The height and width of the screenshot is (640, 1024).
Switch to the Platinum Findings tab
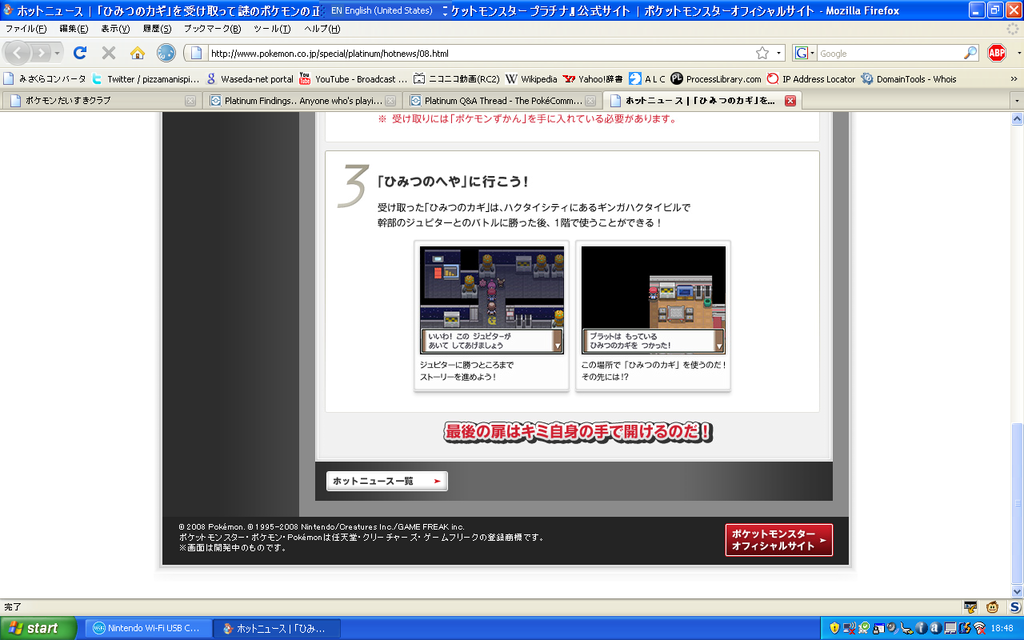pos(302,101)
